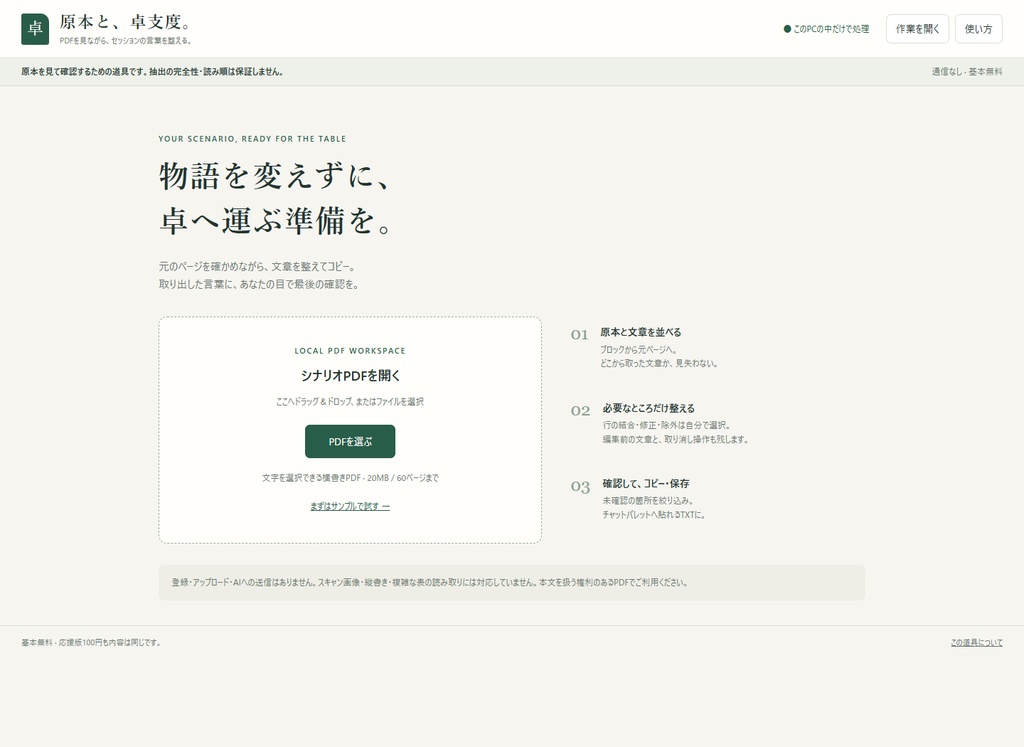
Task: Follow the まずはサンプルで試す link
Action: click(349, 506)
